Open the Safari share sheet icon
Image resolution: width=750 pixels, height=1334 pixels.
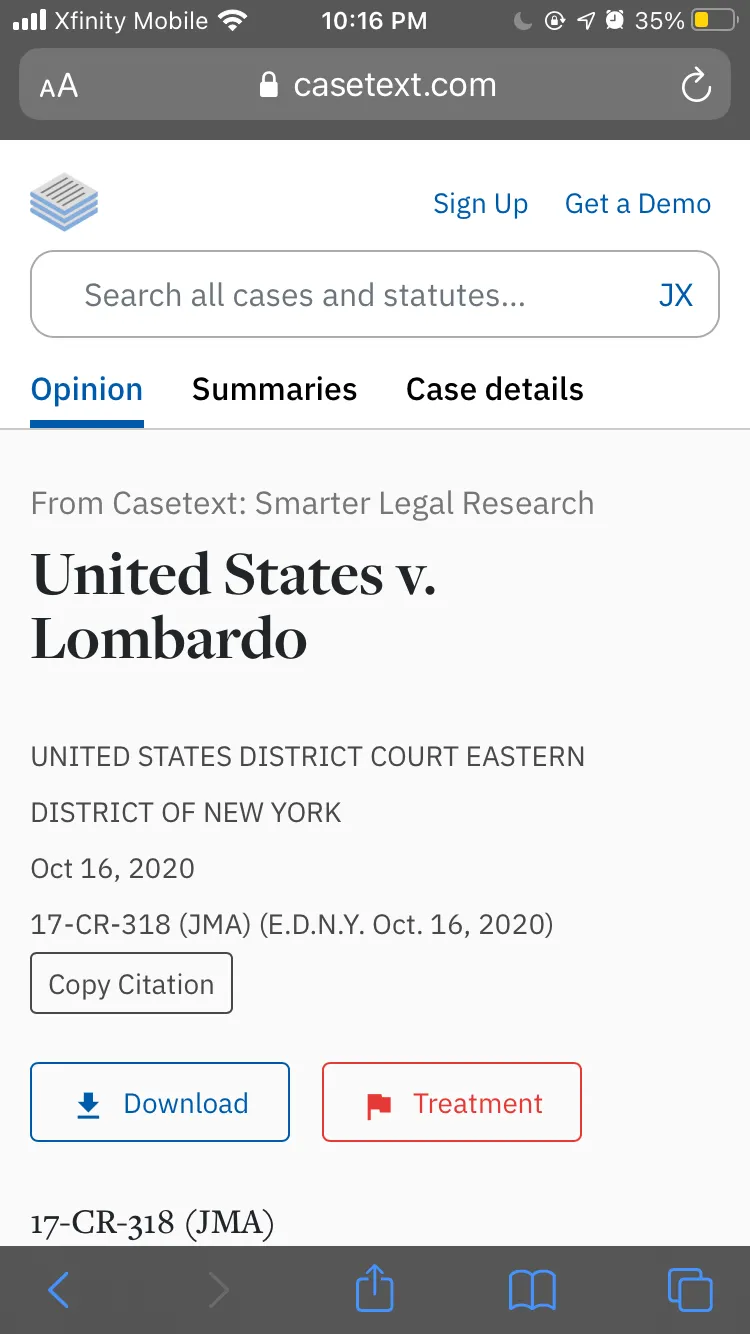[375, 1287]
